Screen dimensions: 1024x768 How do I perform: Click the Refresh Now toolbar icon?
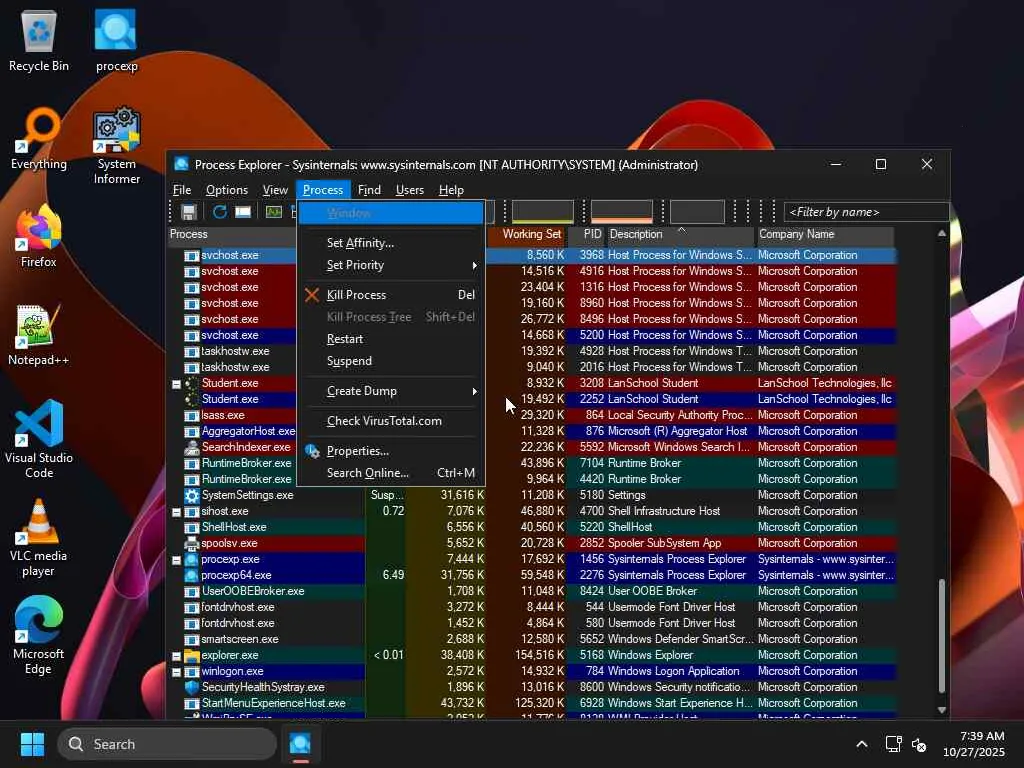[219, 212]
